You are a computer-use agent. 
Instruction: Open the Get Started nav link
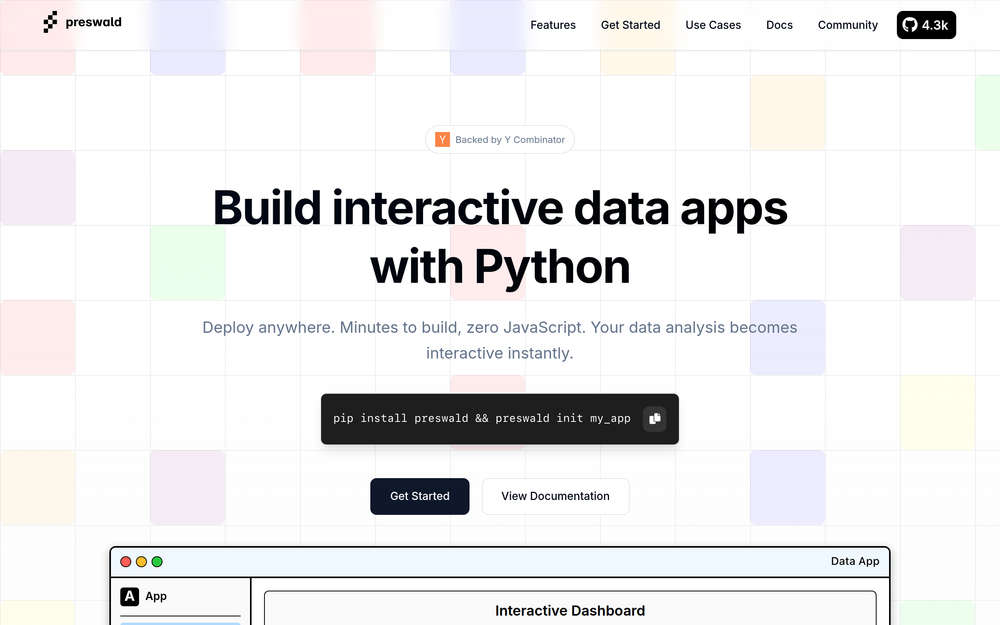coord(630,25)
